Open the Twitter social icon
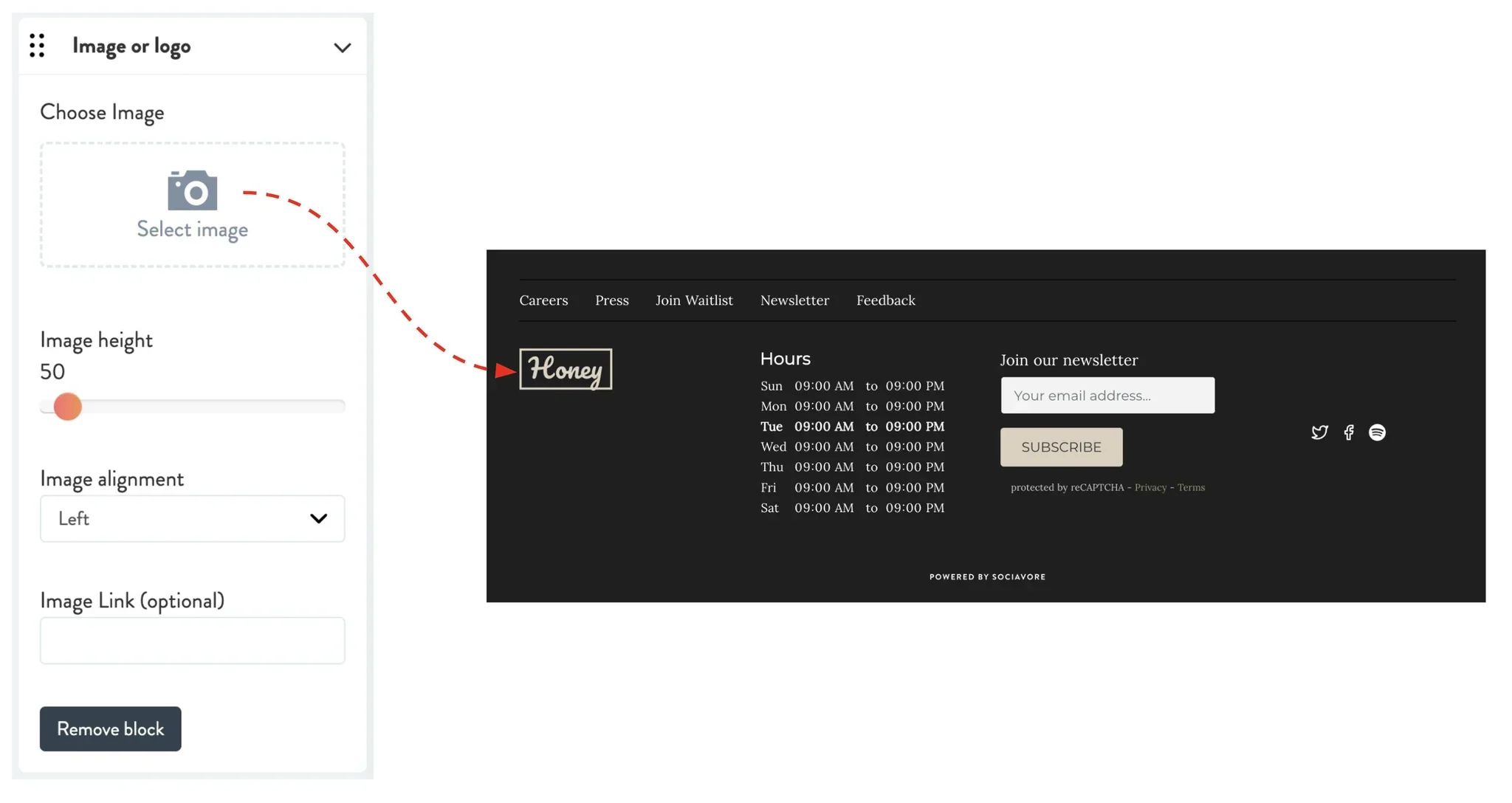 click(1319, 432)
